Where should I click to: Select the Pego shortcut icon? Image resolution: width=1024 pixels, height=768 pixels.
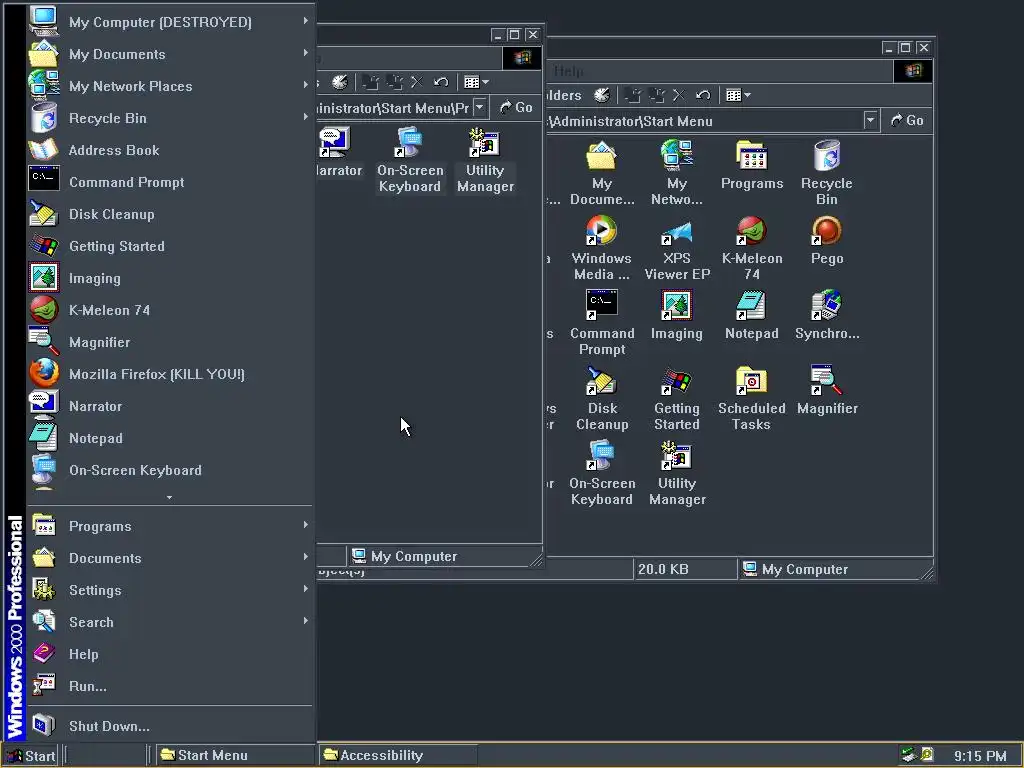[827, 241]
